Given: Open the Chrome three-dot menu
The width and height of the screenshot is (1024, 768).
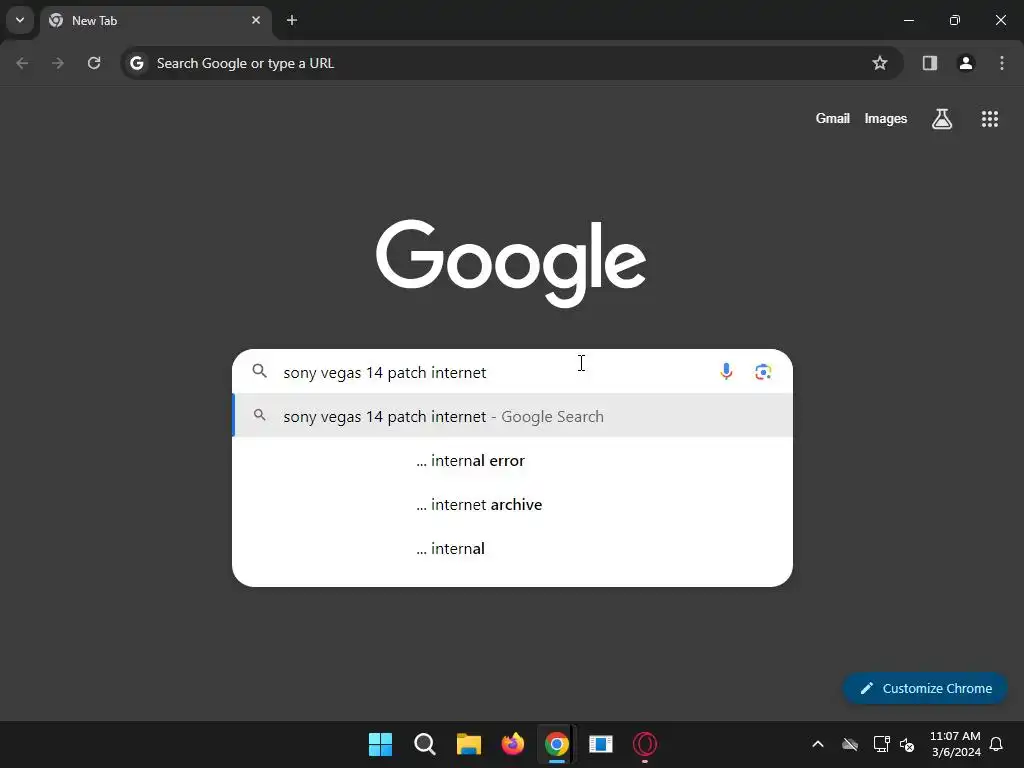Looking at the screenshot, I should pyautogui.click(x=1002, y=63).
